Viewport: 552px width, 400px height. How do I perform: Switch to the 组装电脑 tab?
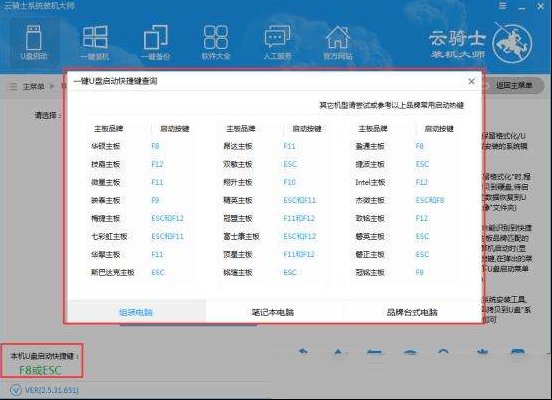pos(136,312)
